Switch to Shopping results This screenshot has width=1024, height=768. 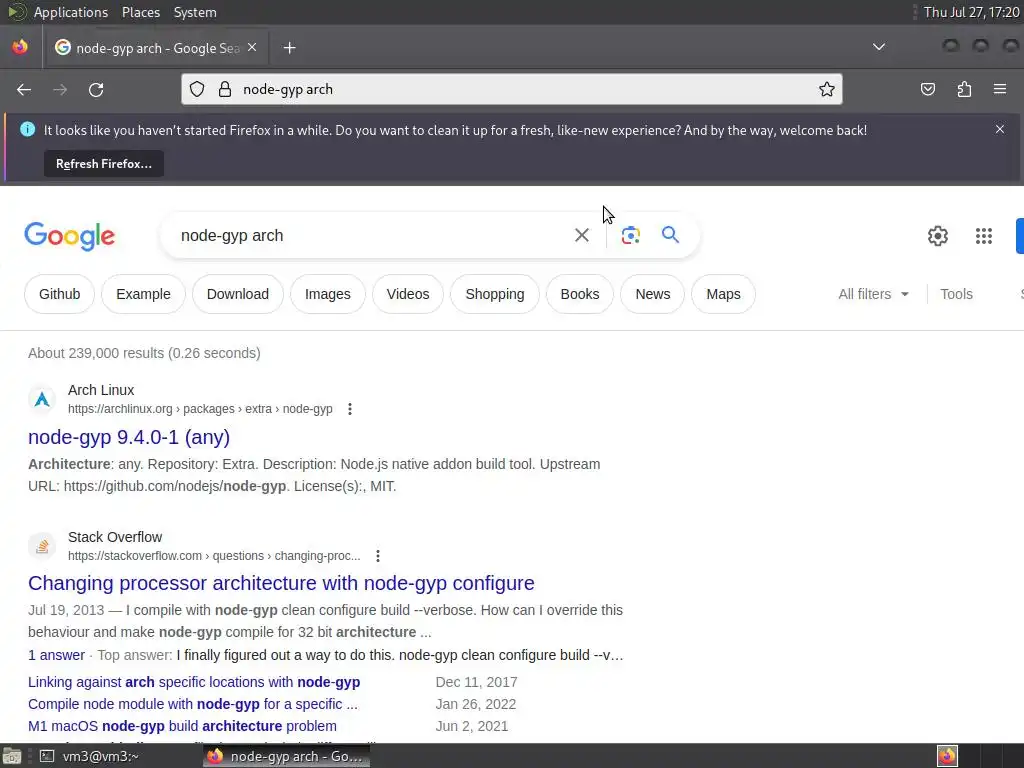point(494,294)
